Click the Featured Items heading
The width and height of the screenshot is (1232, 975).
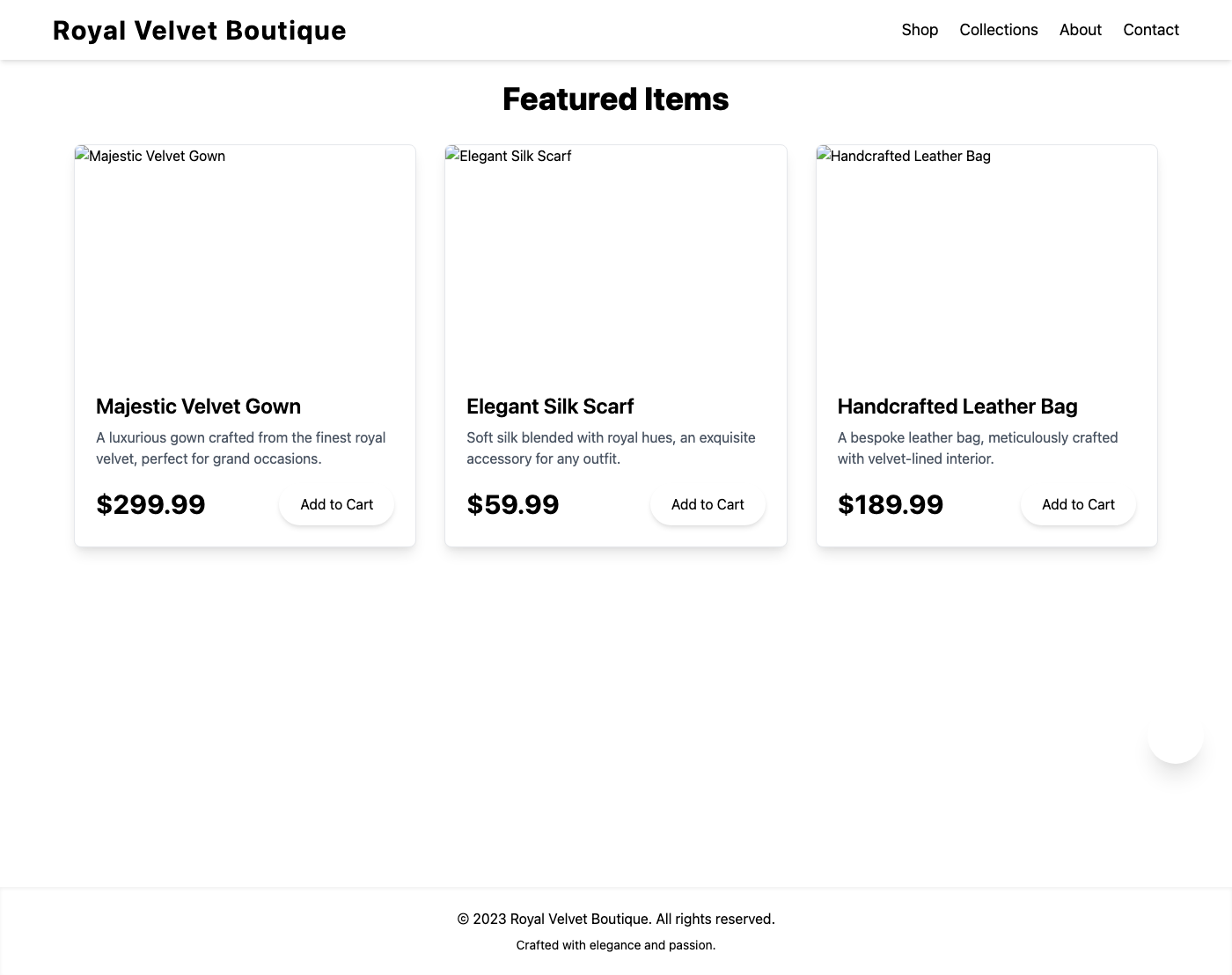[x=615, y=99]
